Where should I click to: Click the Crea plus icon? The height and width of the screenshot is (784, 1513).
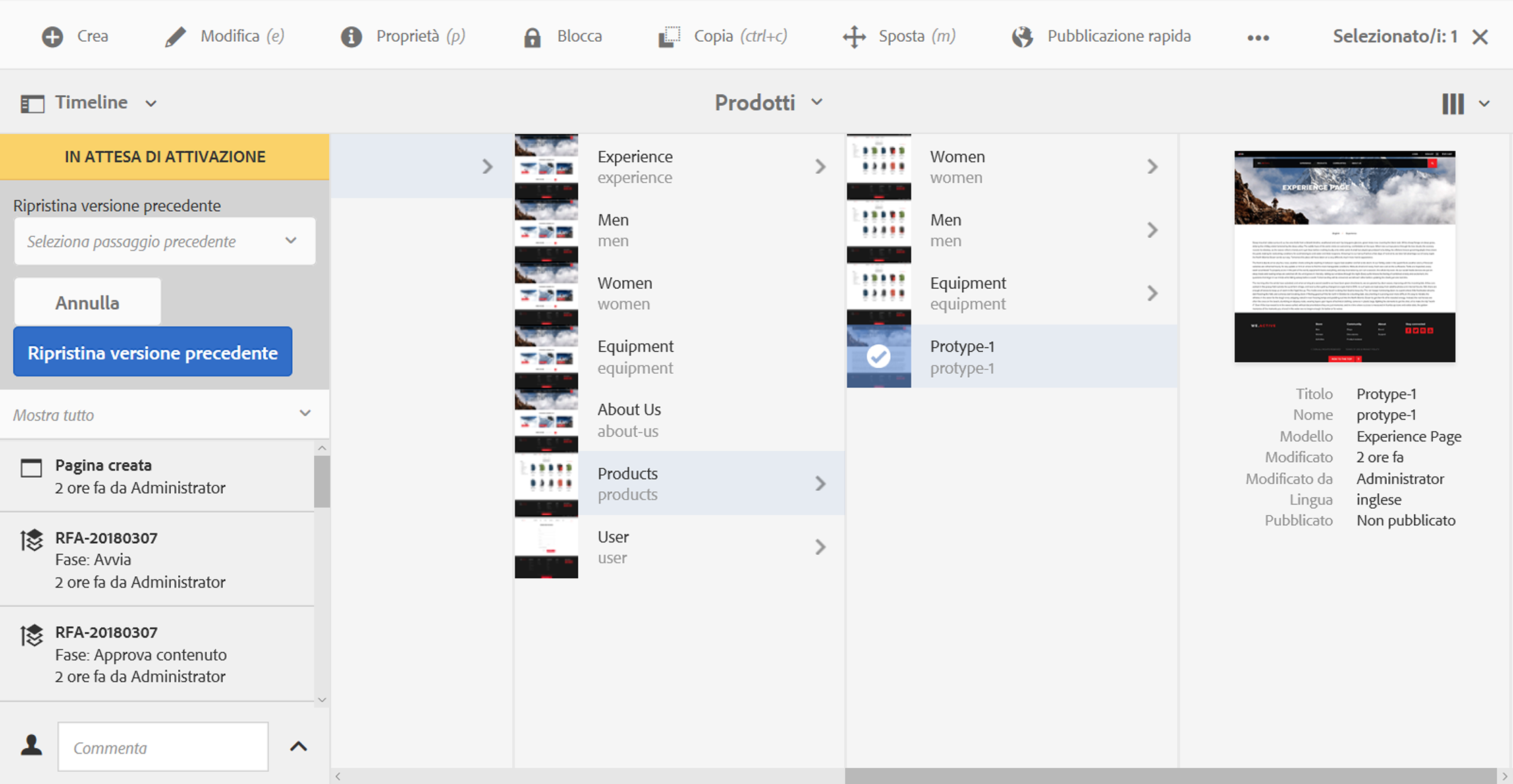[x=53, y=36]
